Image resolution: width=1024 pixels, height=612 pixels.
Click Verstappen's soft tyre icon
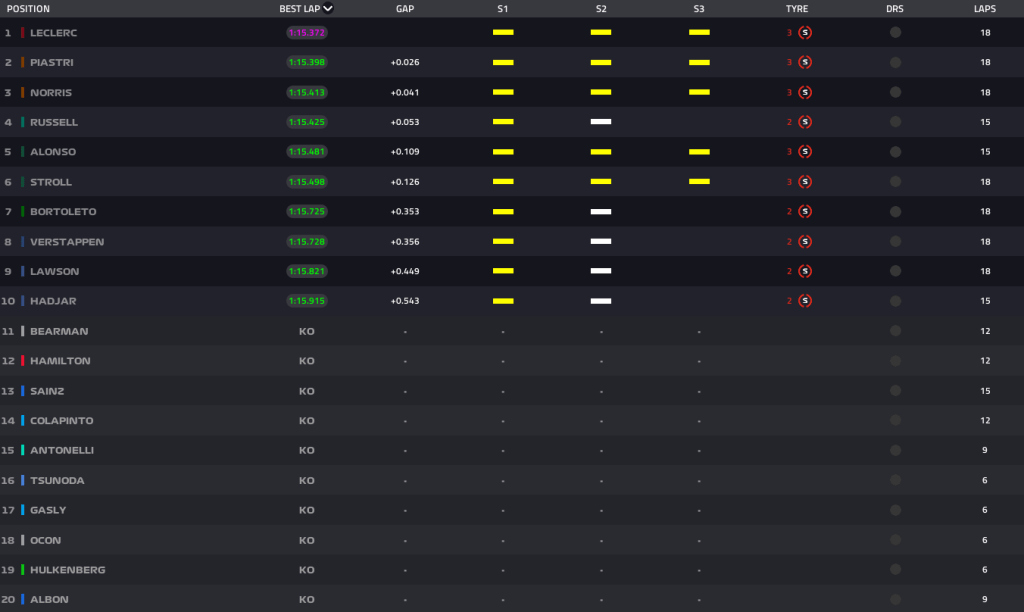point(805,242)
